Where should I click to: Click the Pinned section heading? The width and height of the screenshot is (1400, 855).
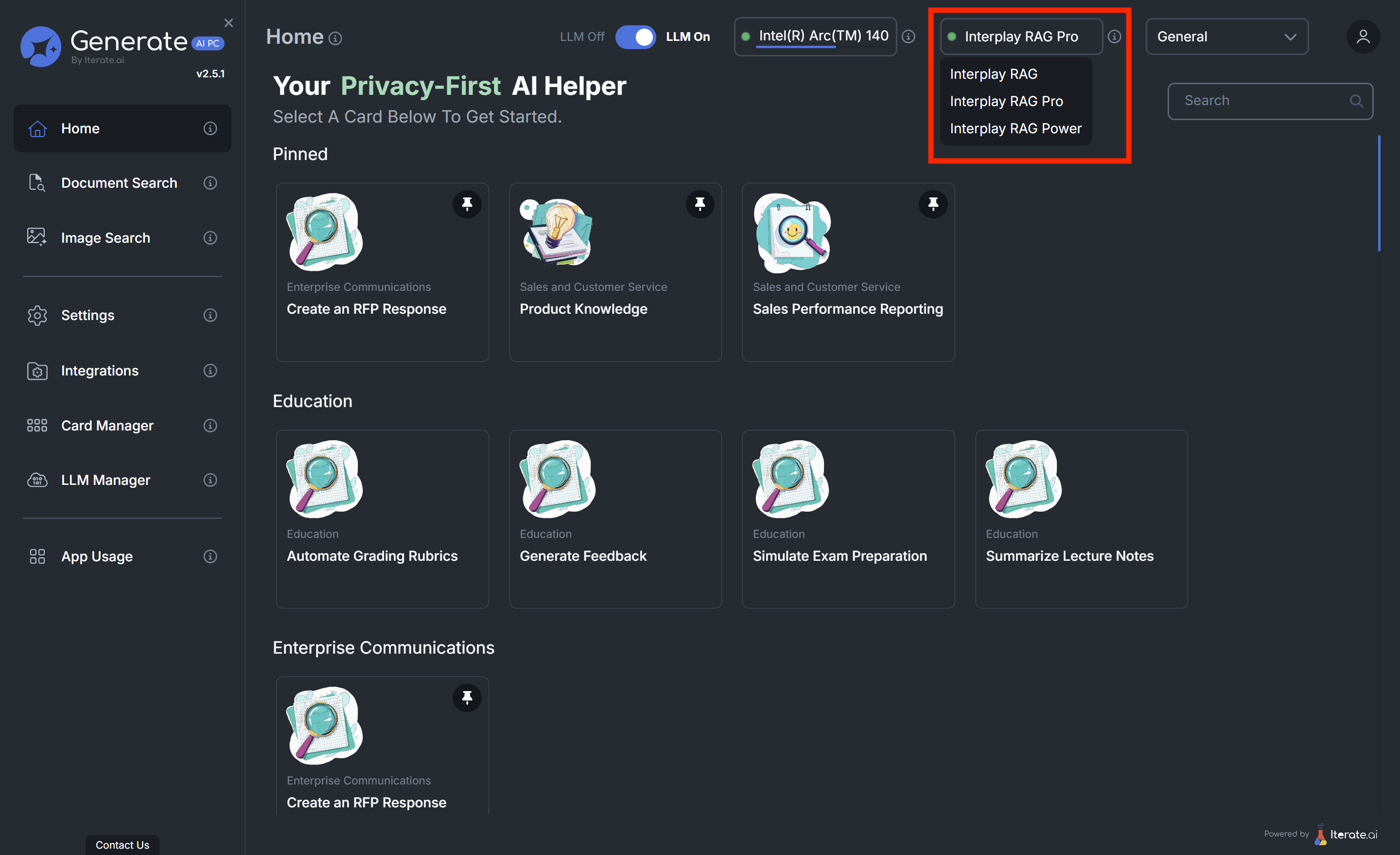pyautogui.click(x=300, y=154)
